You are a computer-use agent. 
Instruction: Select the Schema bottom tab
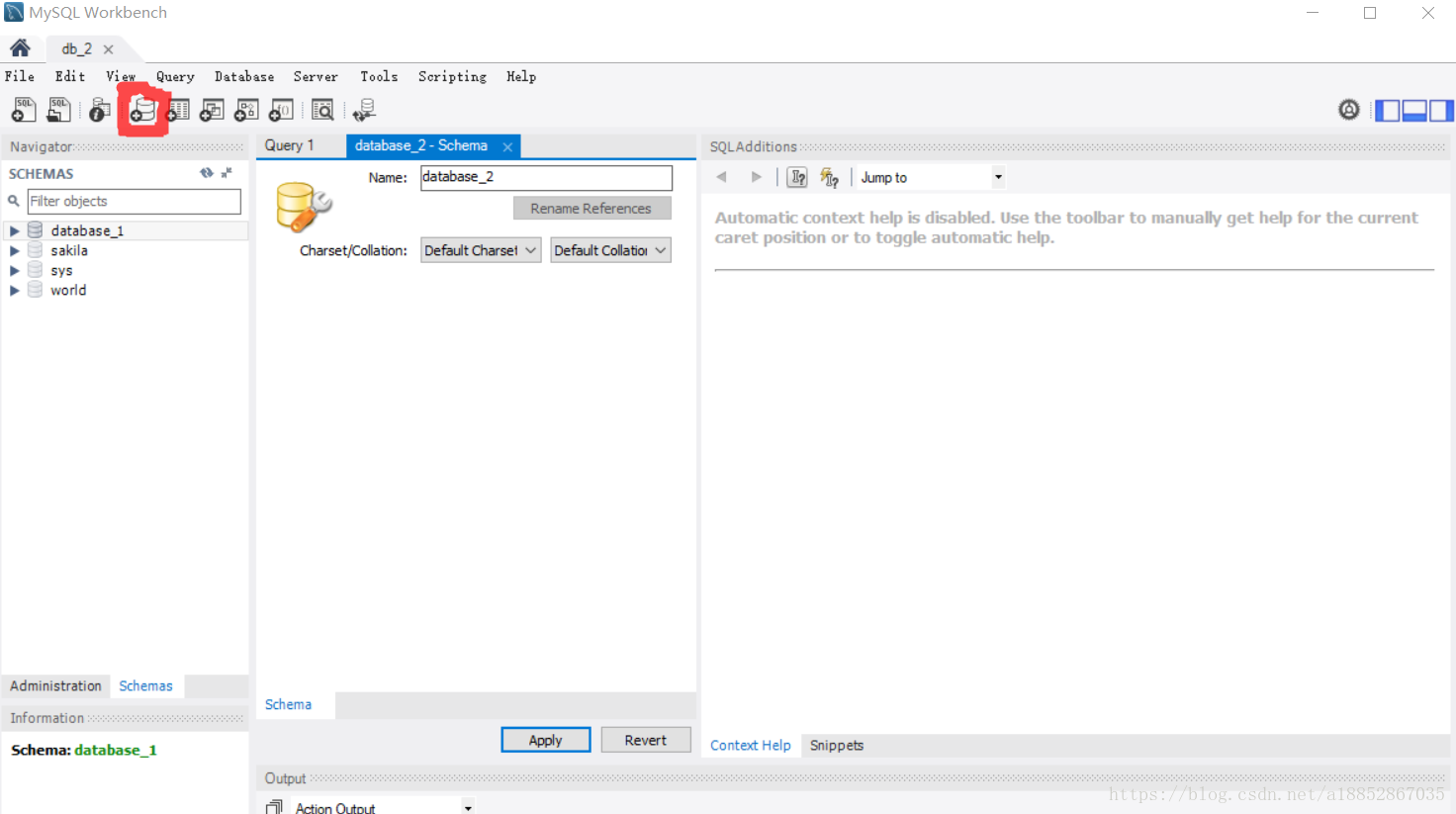click(x=288, y=704)
